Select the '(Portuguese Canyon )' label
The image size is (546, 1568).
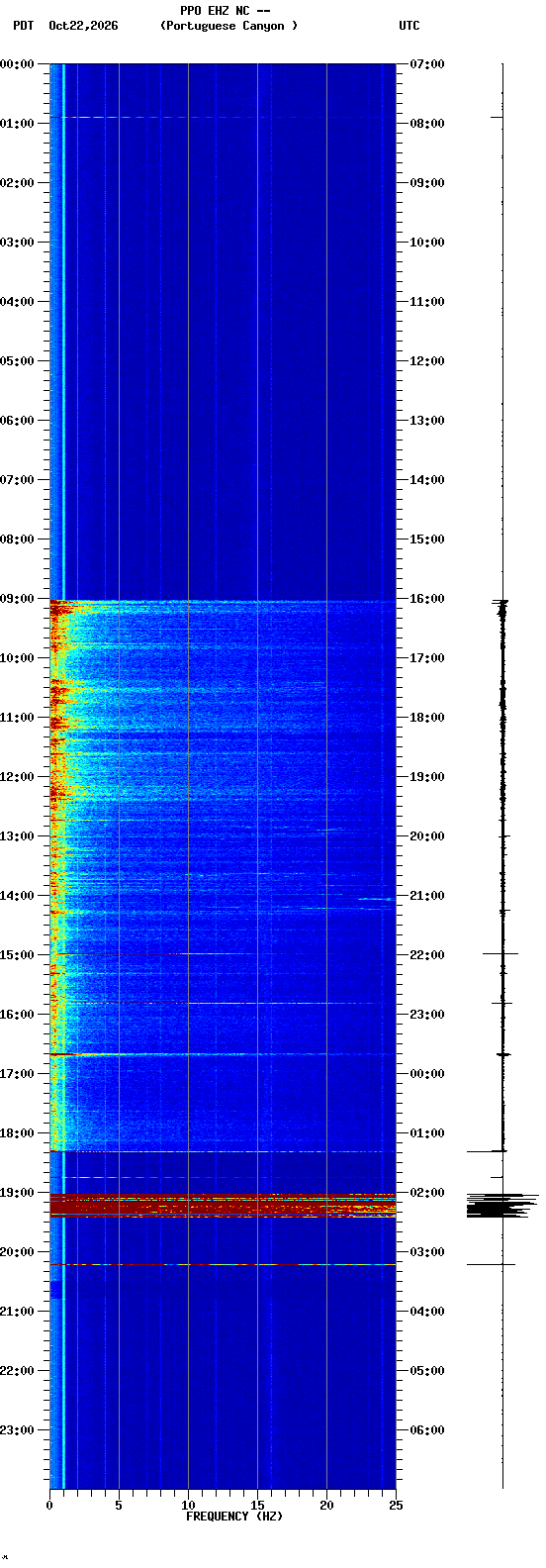point(228,26)
